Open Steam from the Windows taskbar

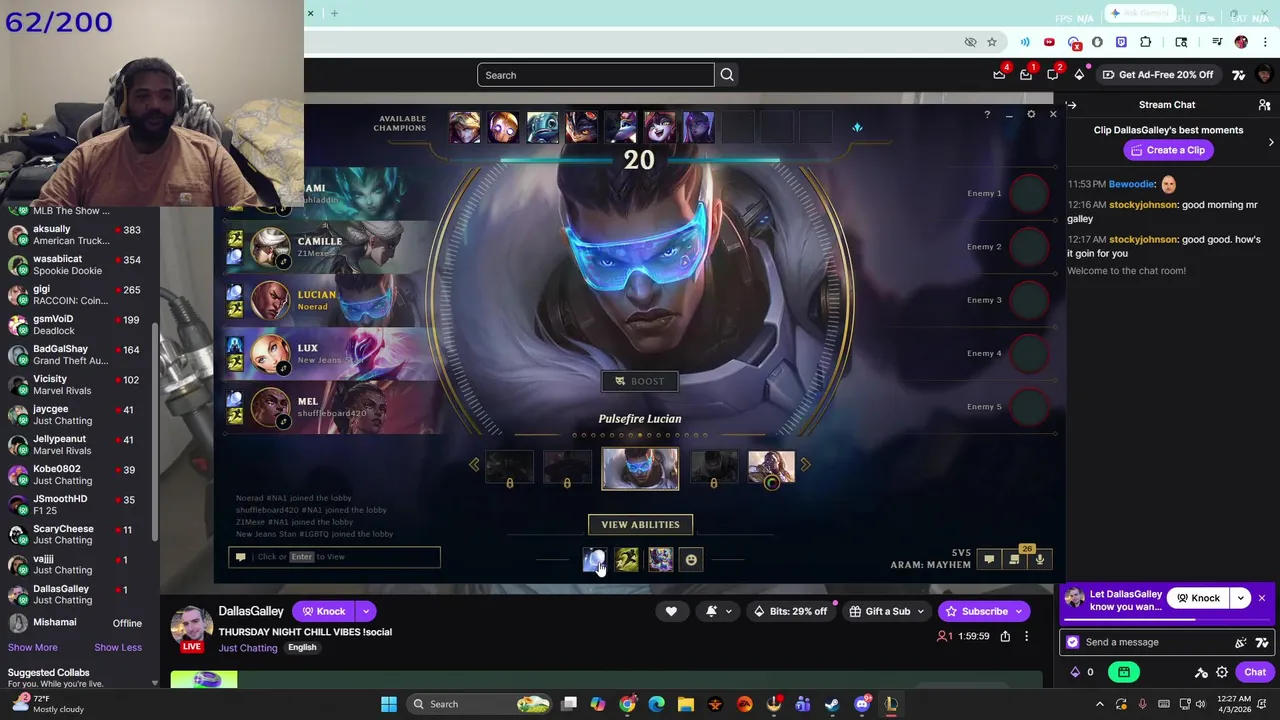(832, 704)
